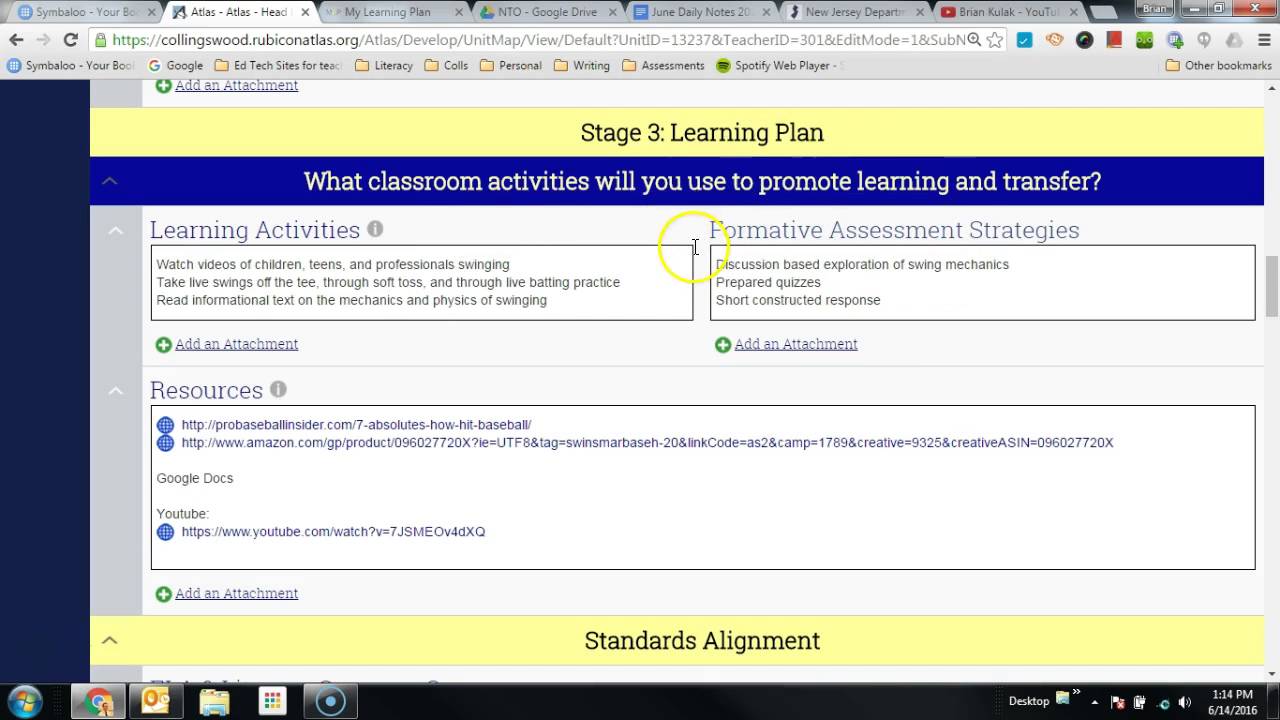This screenshot has height=720, width=1280.
Task: Click the volume speaker tray icon
Action: click(1185, 702)
